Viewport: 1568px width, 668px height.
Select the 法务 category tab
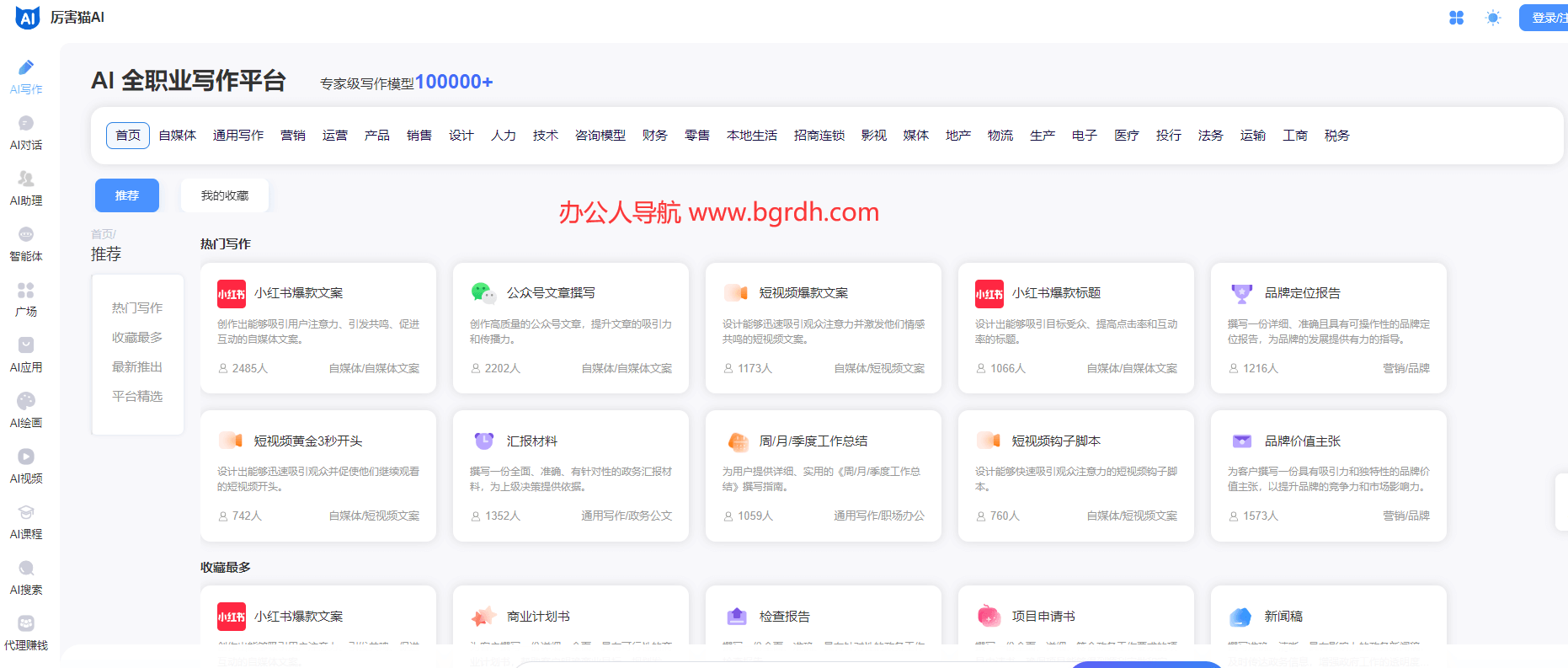pos(1210,136)
